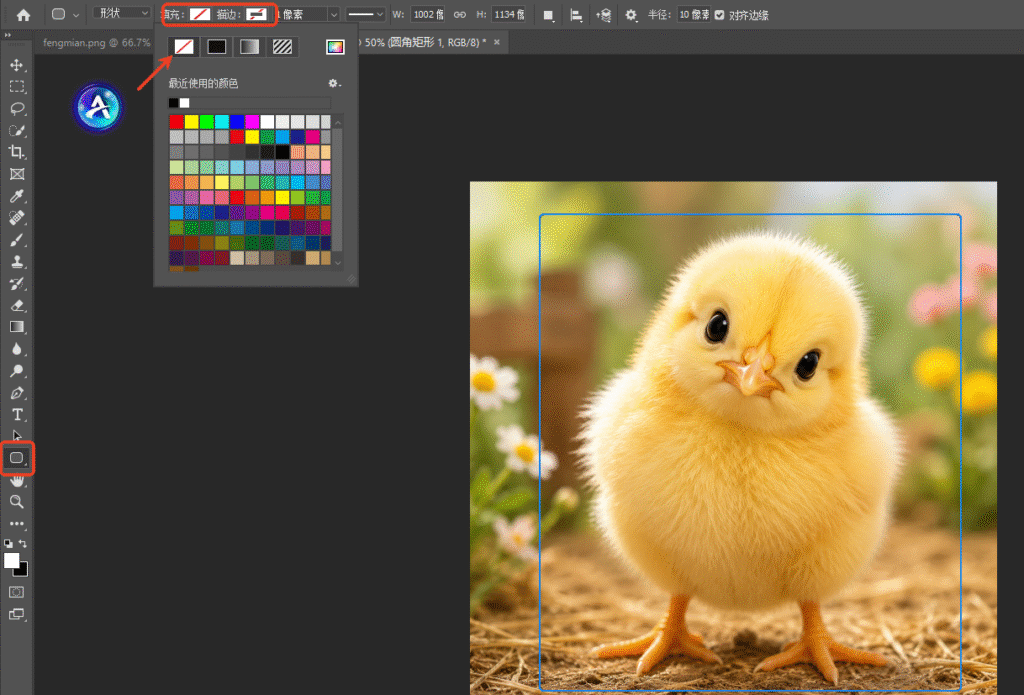Select the Blur tool

17,349
